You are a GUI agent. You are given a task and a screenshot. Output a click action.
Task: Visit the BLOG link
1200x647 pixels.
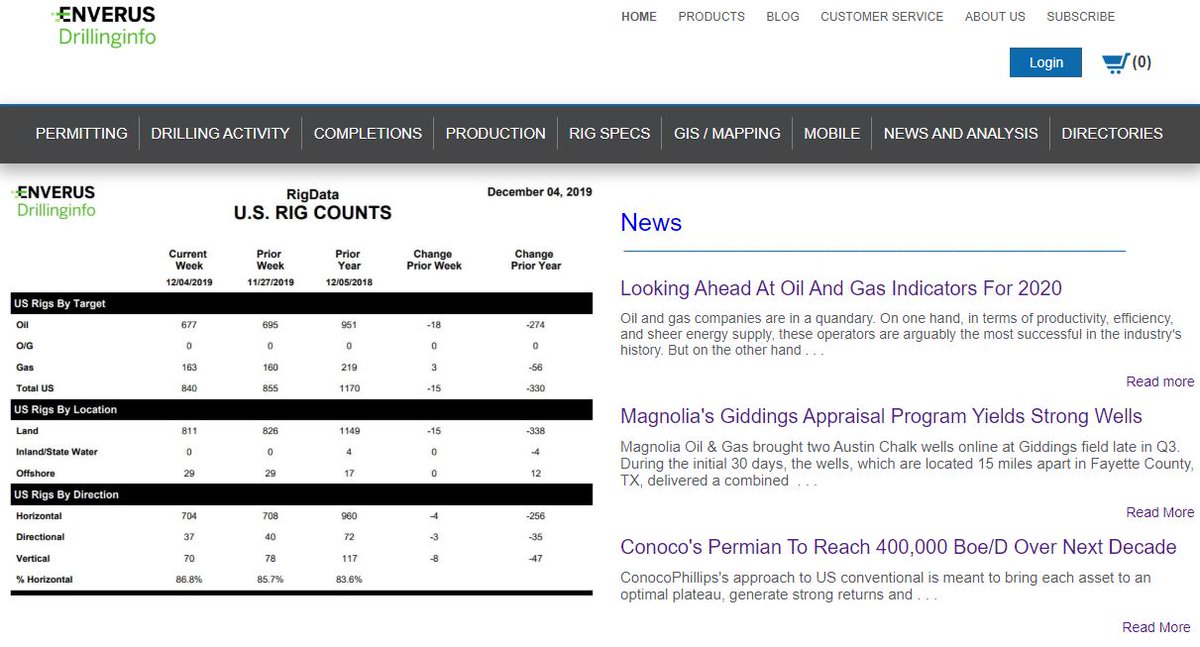[x=783, y=17]
